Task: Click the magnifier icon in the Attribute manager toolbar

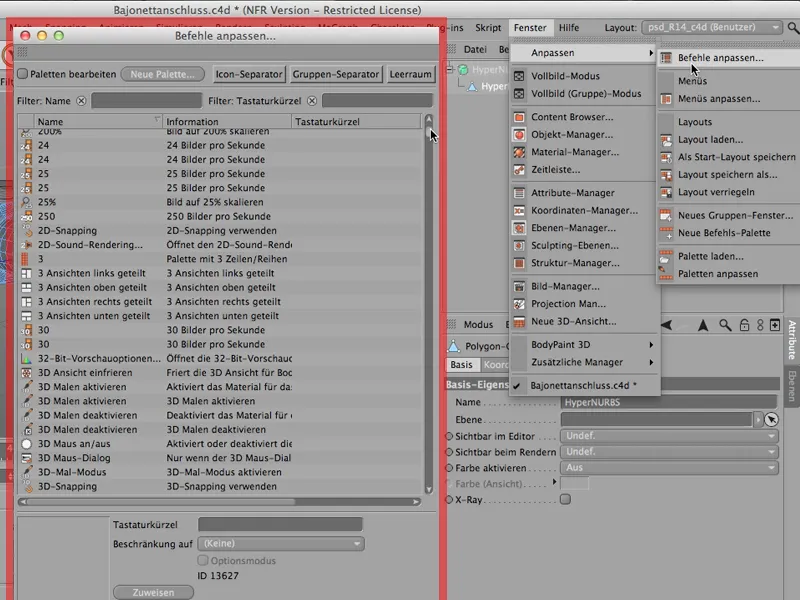Action: coord(725,325)
